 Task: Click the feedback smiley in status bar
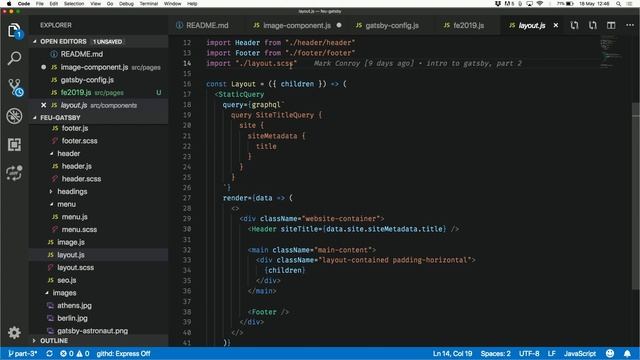(x=610, y=353)
